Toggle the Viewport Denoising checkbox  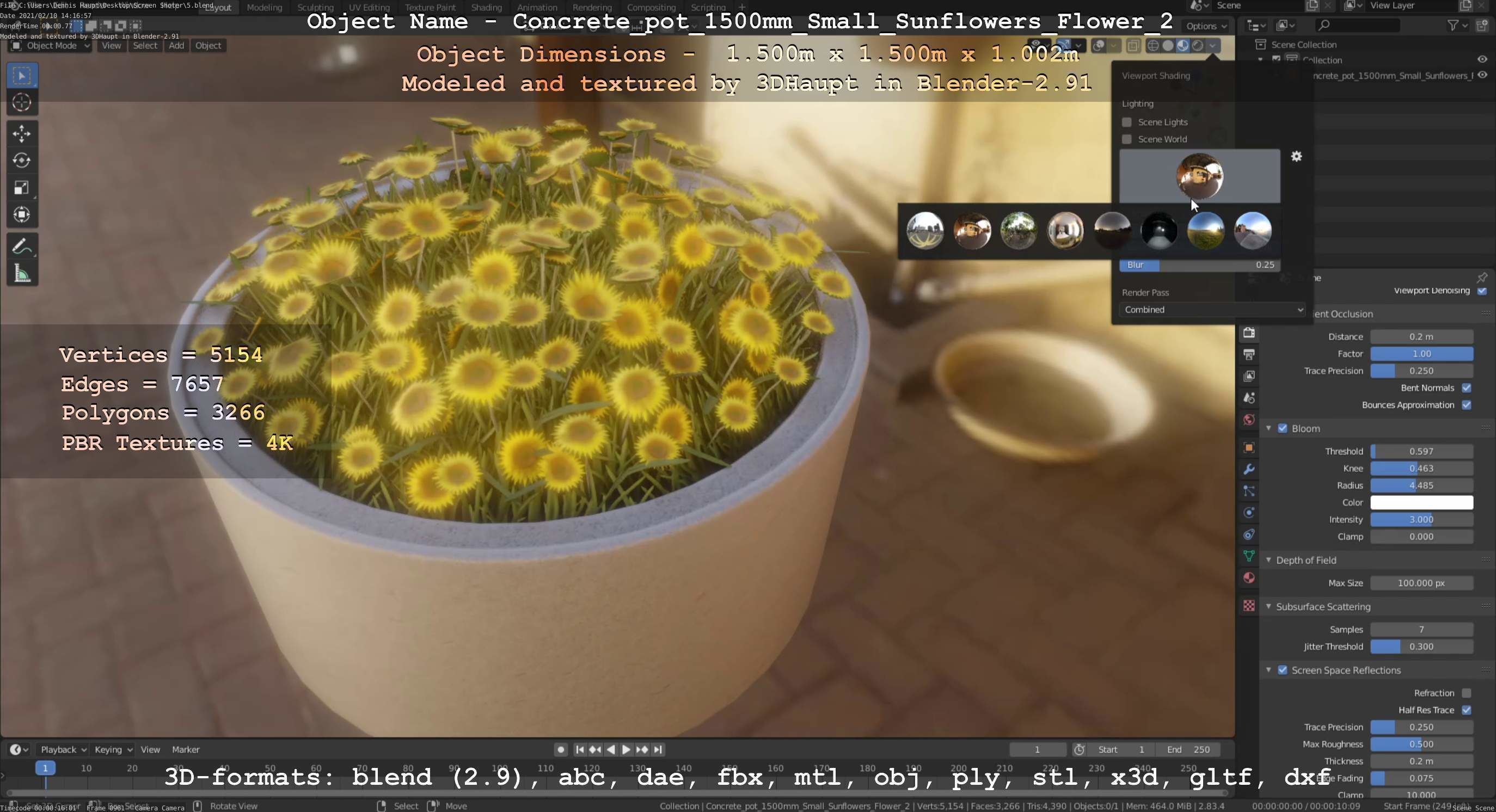coord(1482,291)
